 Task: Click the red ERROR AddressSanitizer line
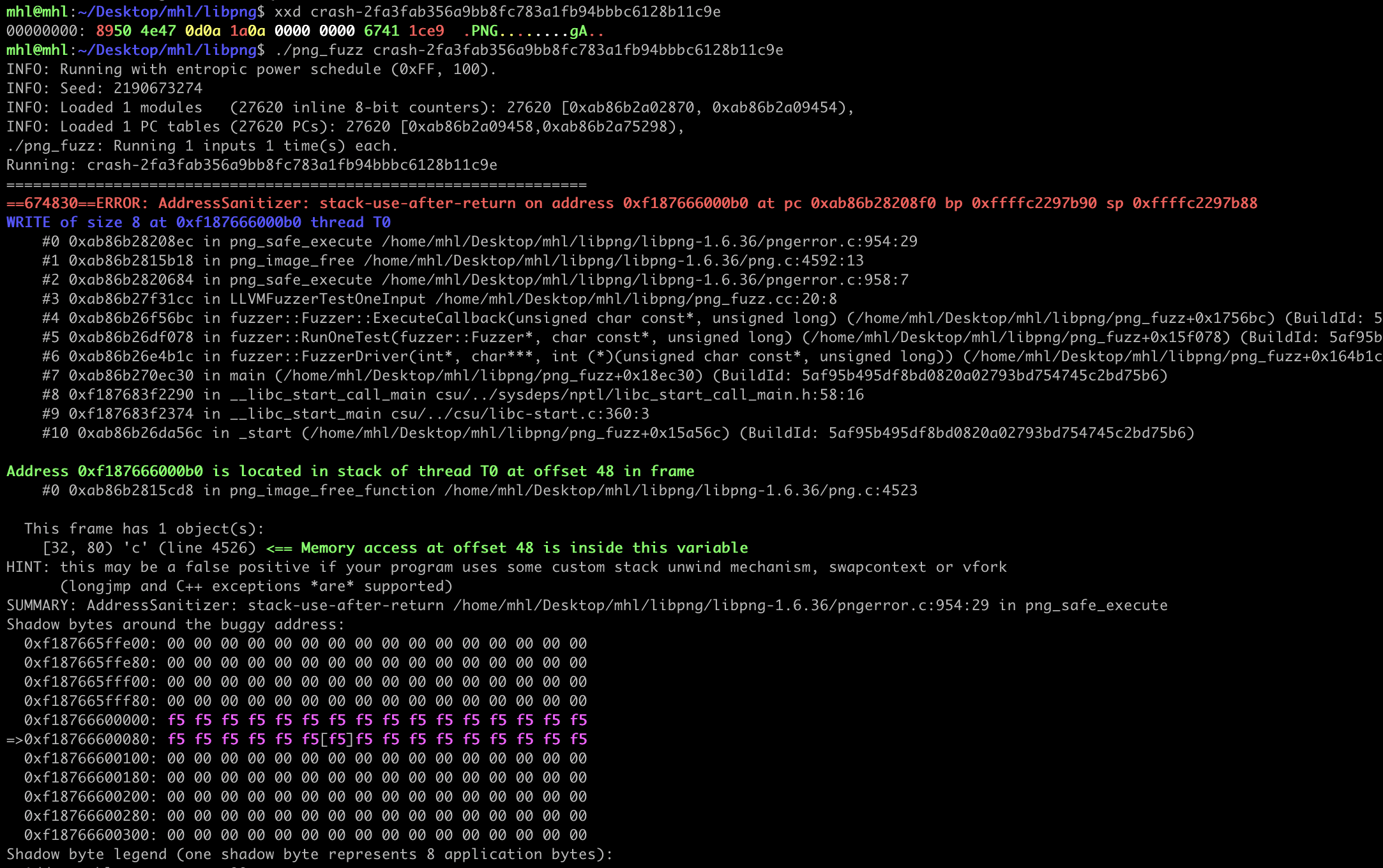(x=631, y=203)
